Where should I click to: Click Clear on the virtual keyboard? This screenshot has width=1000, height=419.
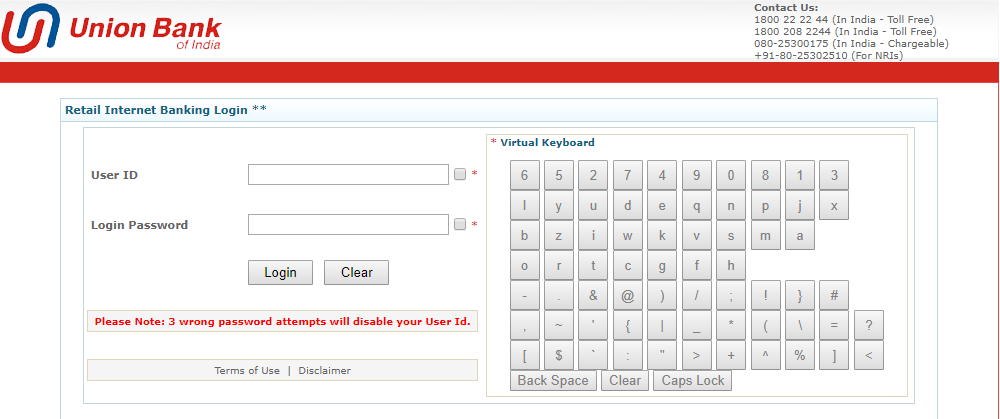pyautogui.click(x=625, y=381)
